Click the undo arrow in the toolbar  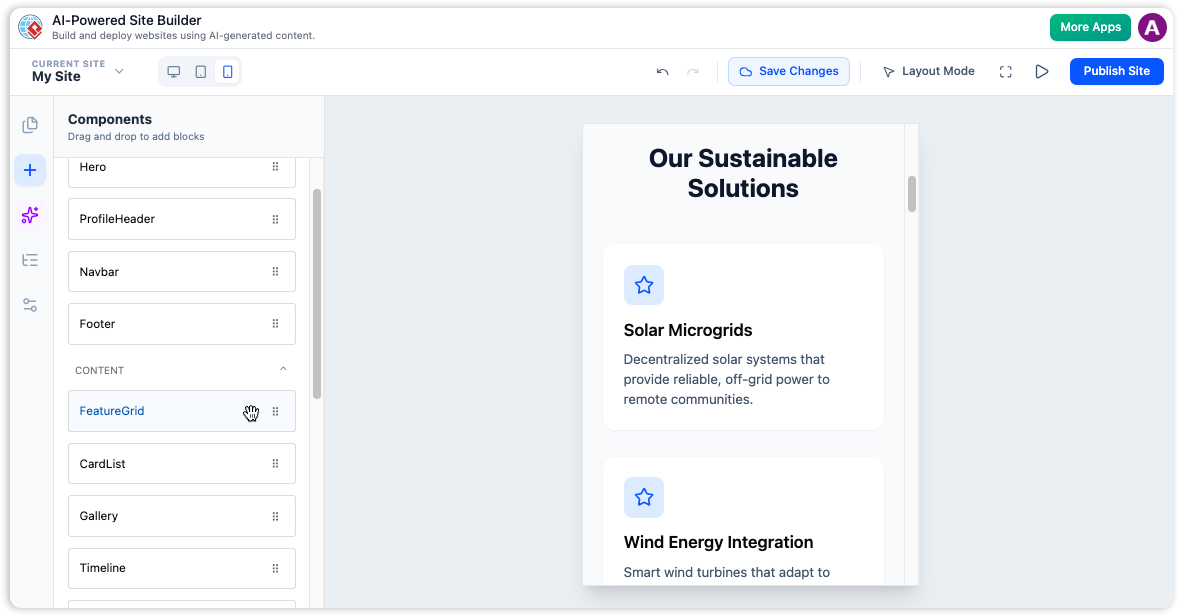pyautogui.click(x=663, y=71)
